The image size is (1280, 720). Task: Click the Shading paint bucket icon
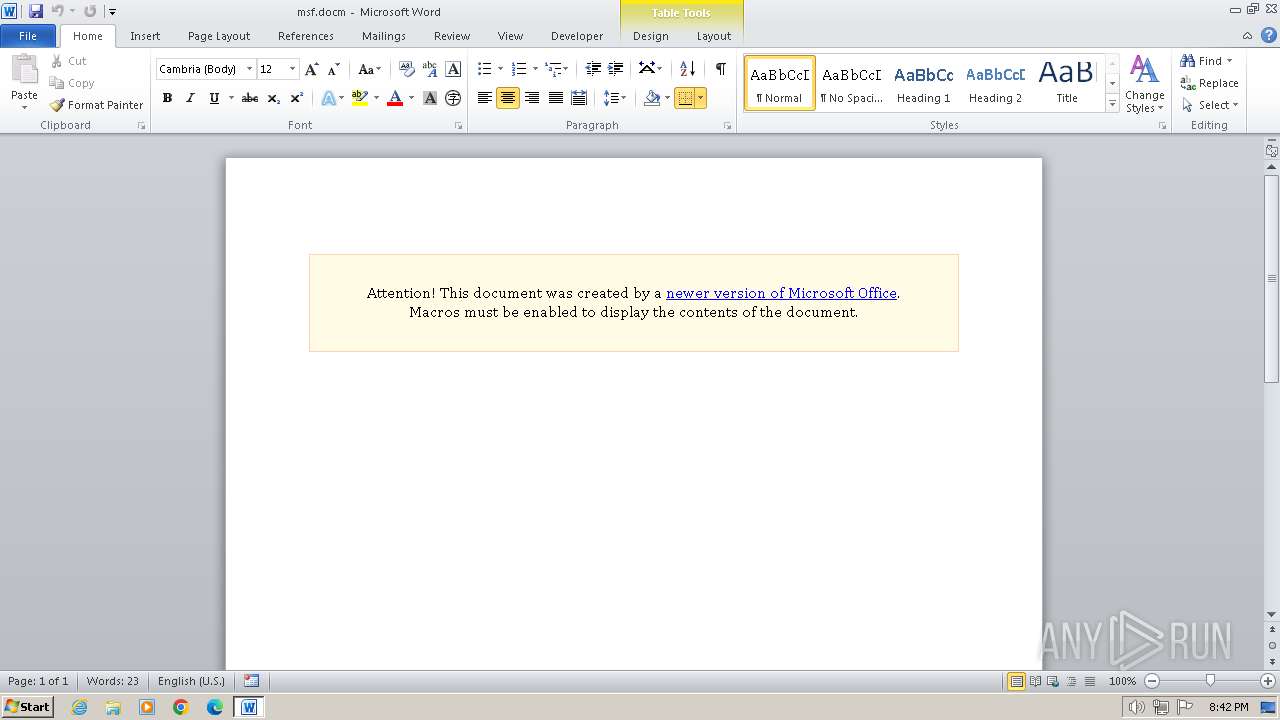tap(652, 98)
